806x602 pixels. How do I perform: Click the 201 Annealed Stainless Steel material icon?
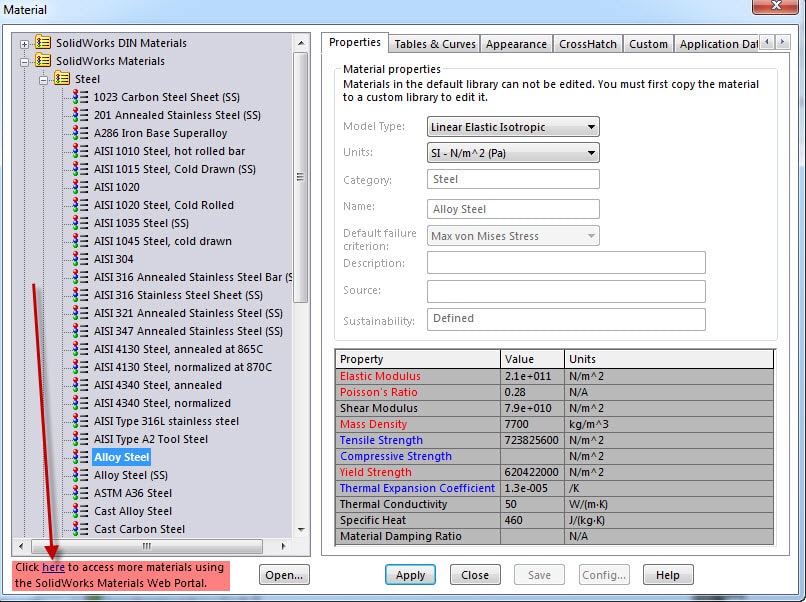click(x=80, y=115)
